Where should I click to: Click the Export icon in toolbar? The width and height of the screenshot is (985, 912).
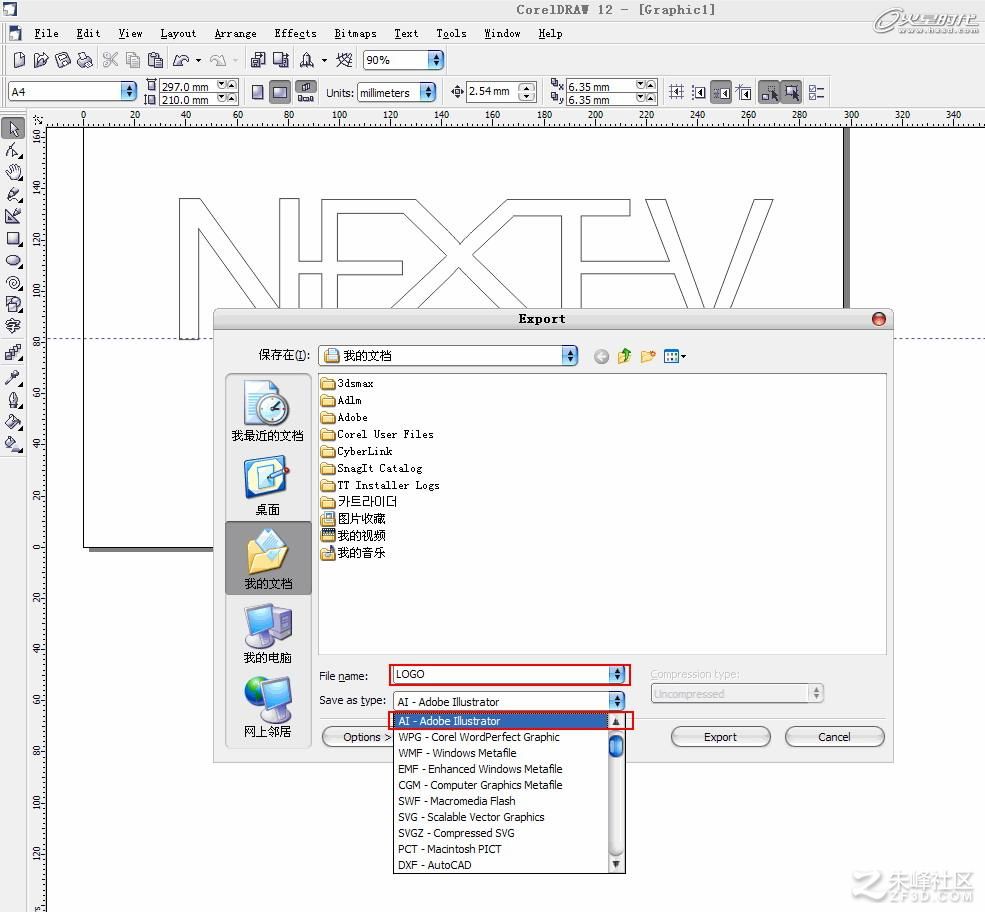(280, 60)
